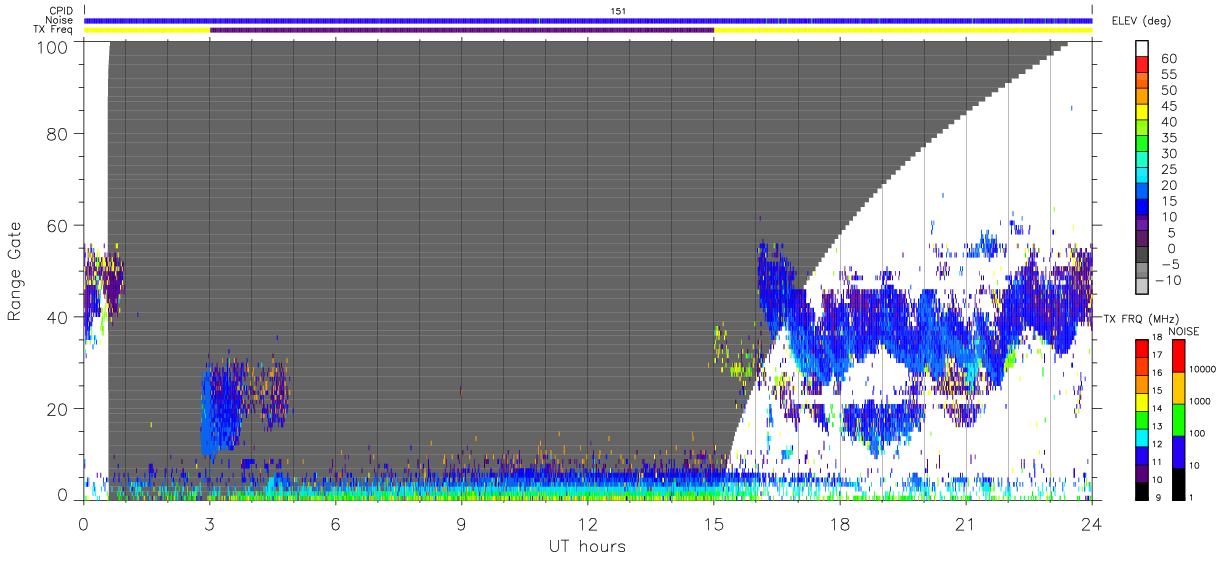The image size is (1228, 567).
Task: Select the green 100–1000 NOISE colorbar segment
Action: (1178, 418)
